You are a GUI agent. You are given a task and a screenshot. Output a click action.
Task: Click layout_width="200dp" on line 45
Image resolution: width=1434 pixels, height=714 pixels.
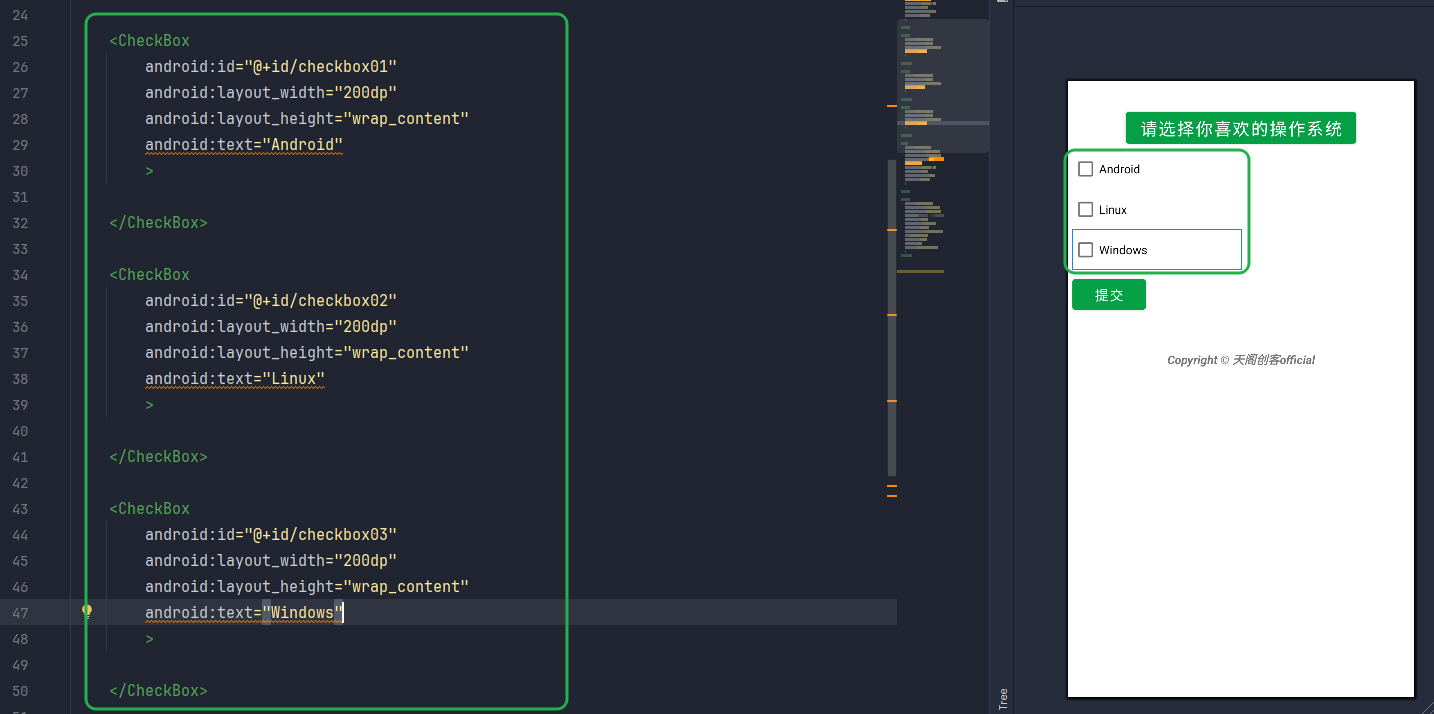coord(271,561)
